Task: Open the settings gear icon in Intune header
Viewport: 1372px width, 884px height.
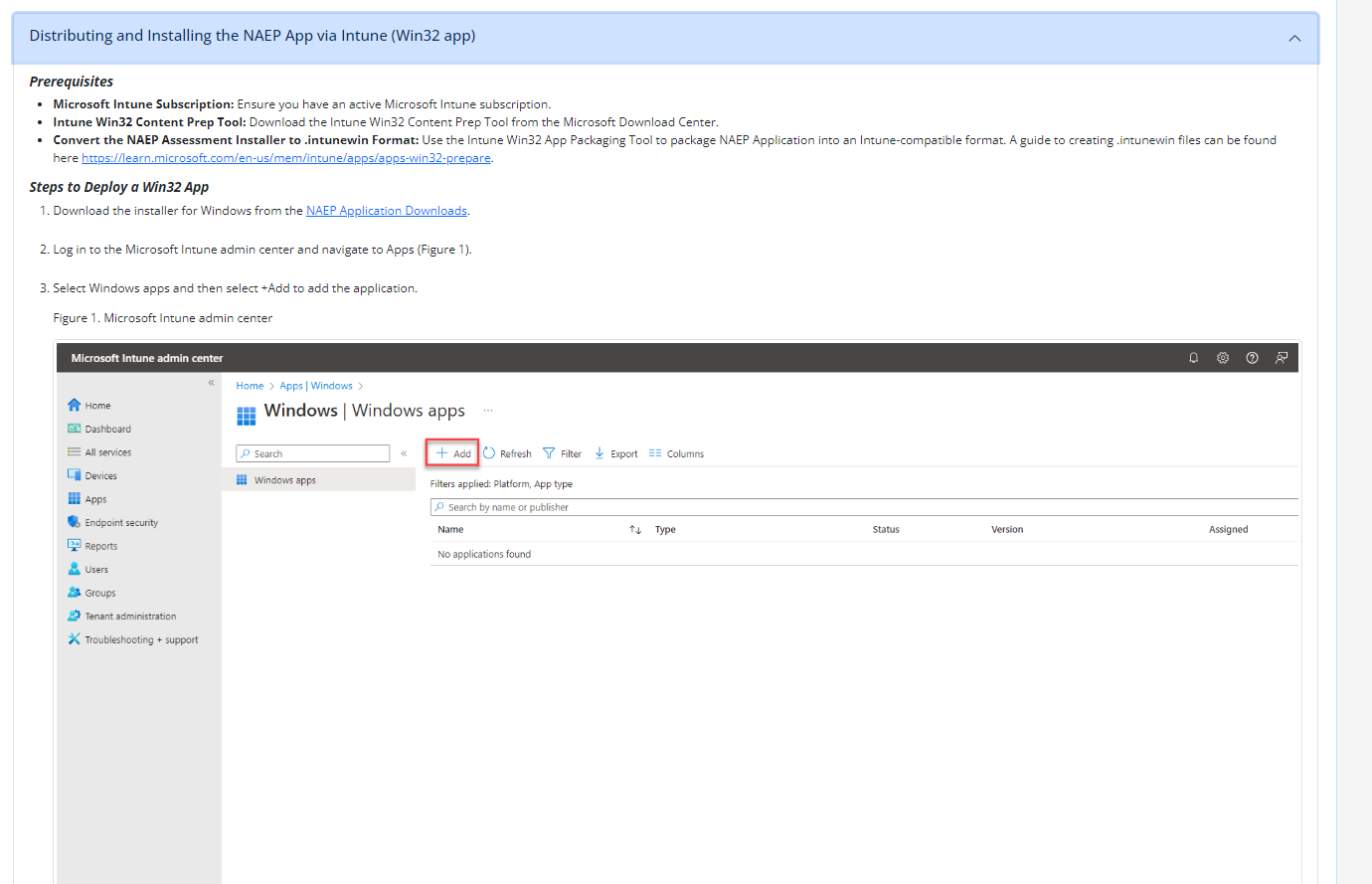Action: pyautogui.click(x=1223, y=358)
